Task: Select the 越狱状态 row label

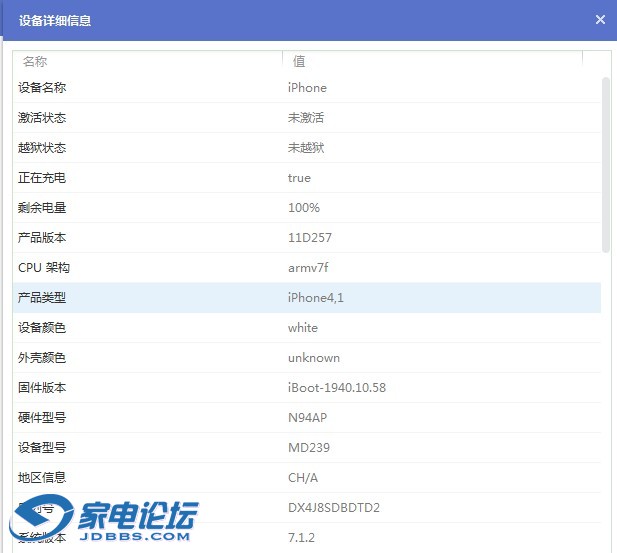Action: (x=42, y=148)
